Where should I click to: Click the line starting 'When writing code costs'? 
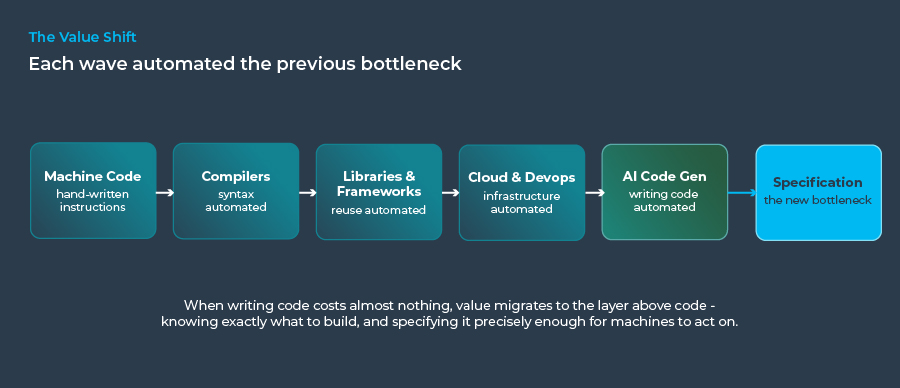coord(449,305)
